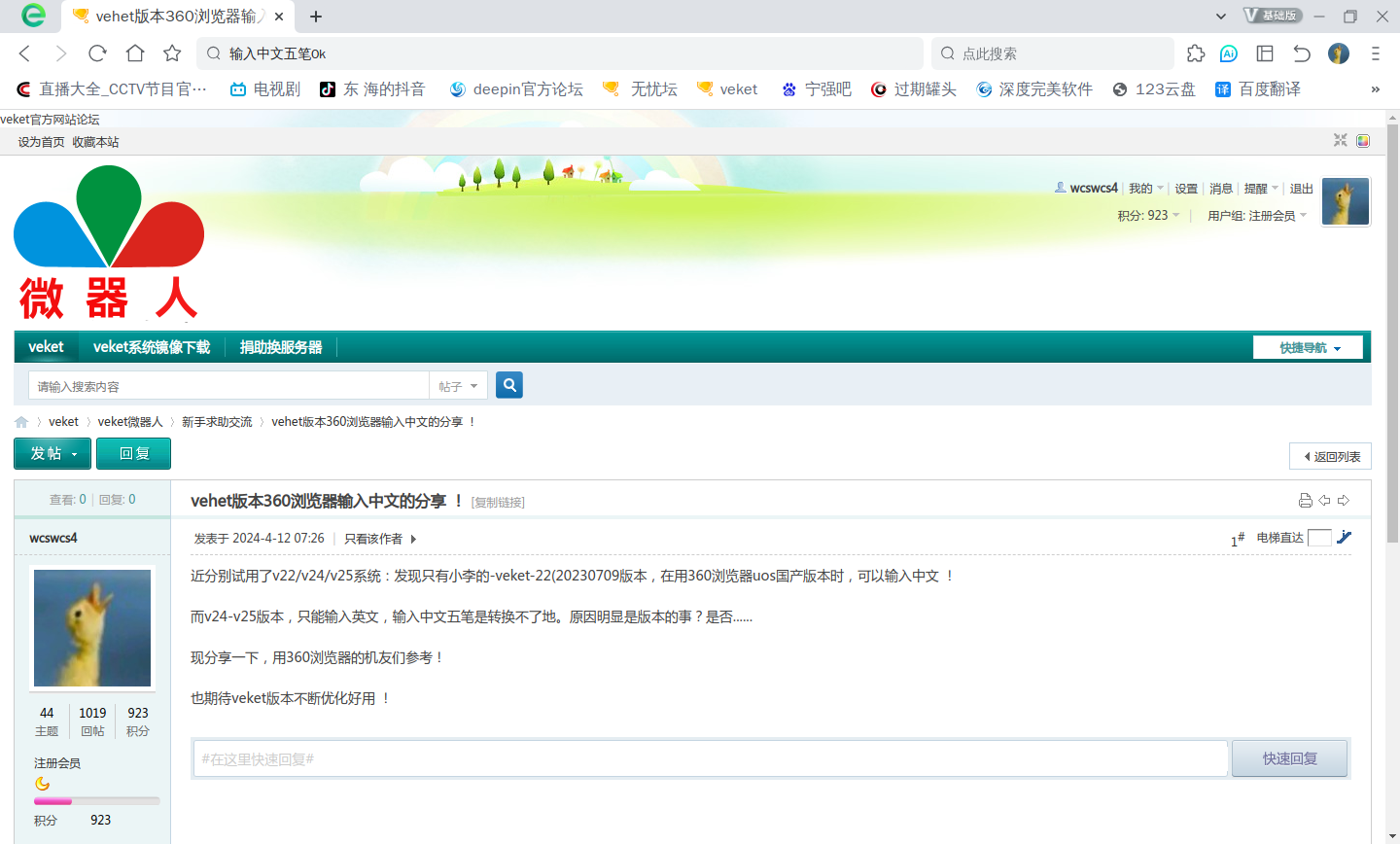Toggle the sidebar panel icon
The width and height of the screenshot is (1400, 844).
[1265, 53]
